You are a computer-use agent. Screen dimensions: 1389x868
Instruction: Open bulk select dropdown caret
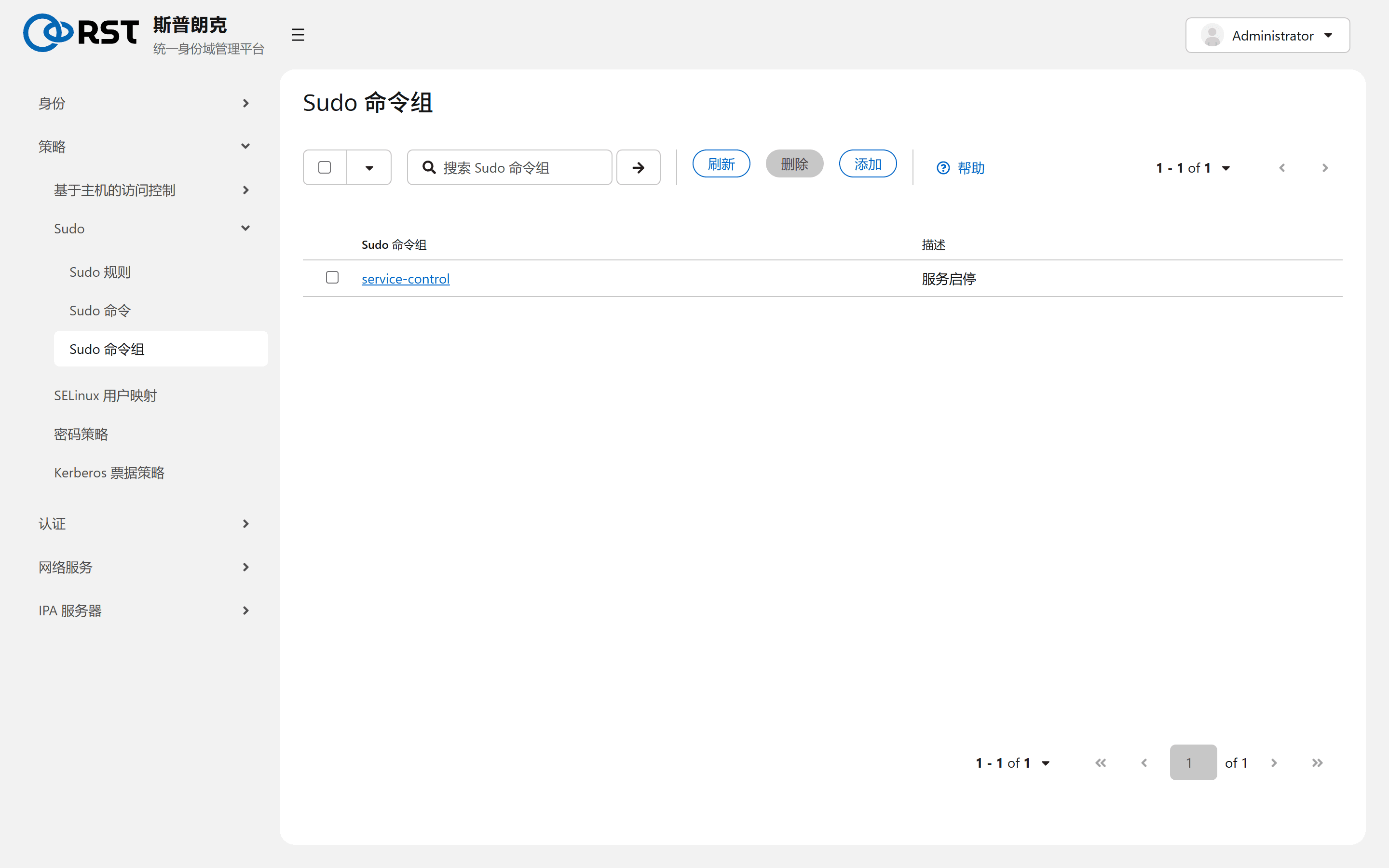point(369,168)
